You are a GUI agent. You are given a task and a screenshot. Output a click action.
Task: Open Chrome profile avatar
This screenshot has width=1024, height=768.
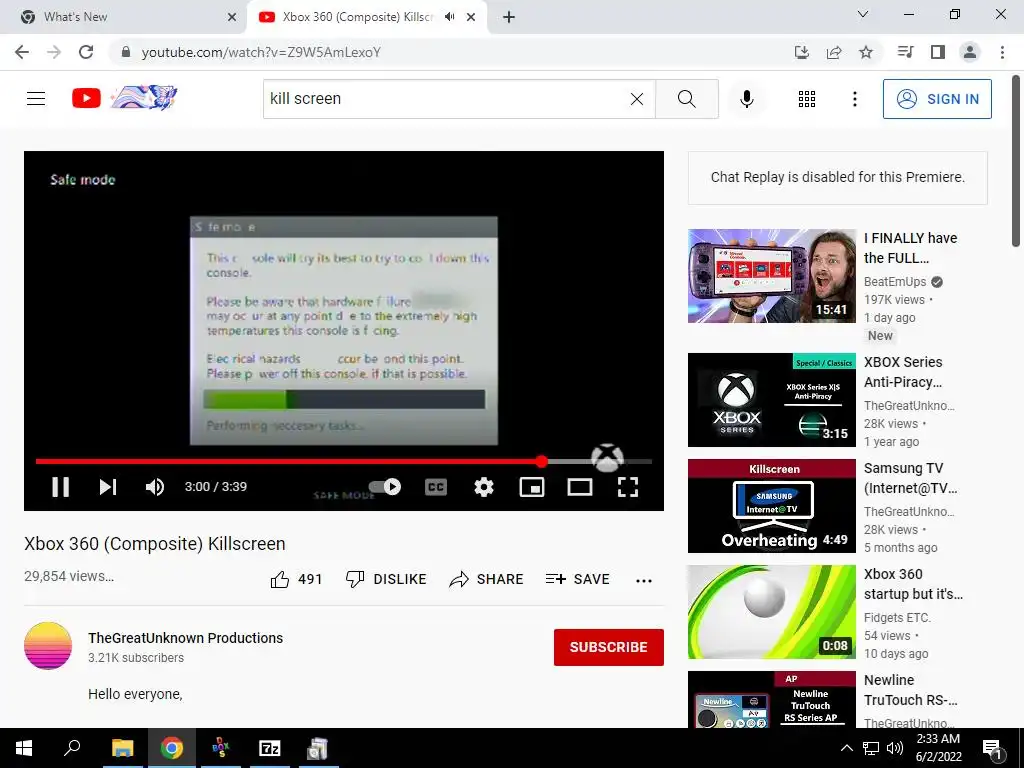click(970, 52)
